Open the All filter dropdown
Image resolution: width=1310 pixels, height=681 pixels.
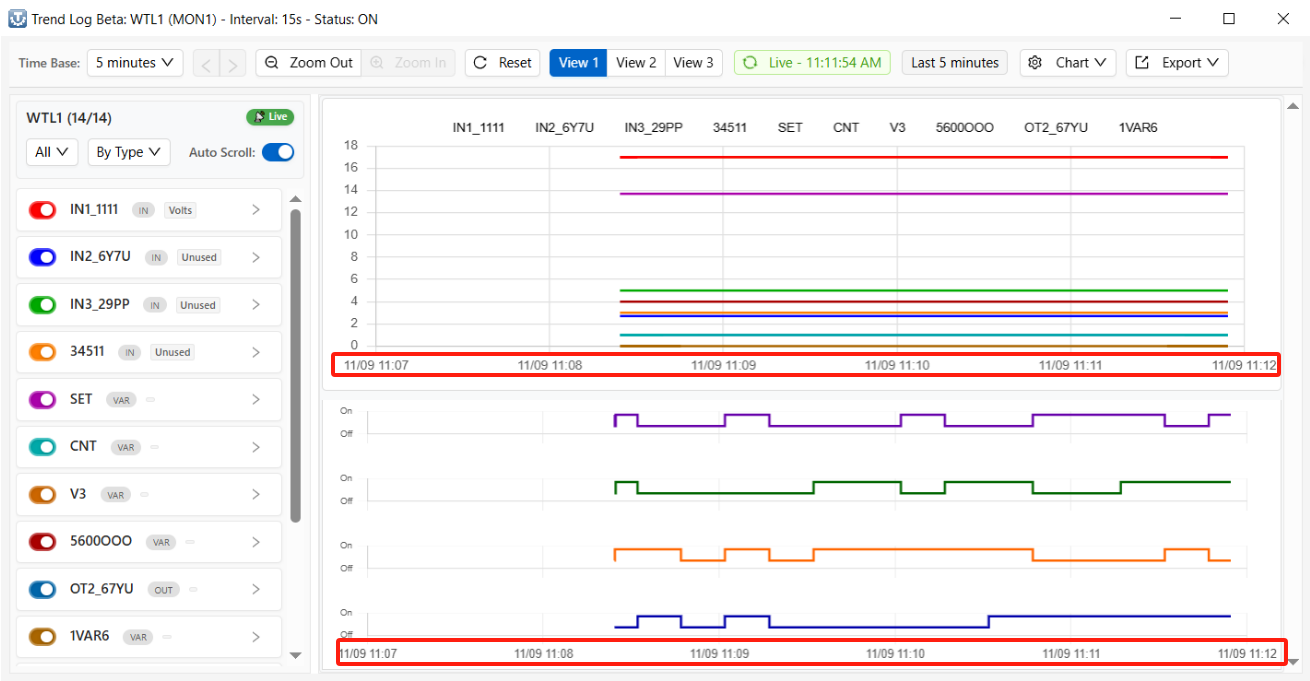tap(51, 152)
